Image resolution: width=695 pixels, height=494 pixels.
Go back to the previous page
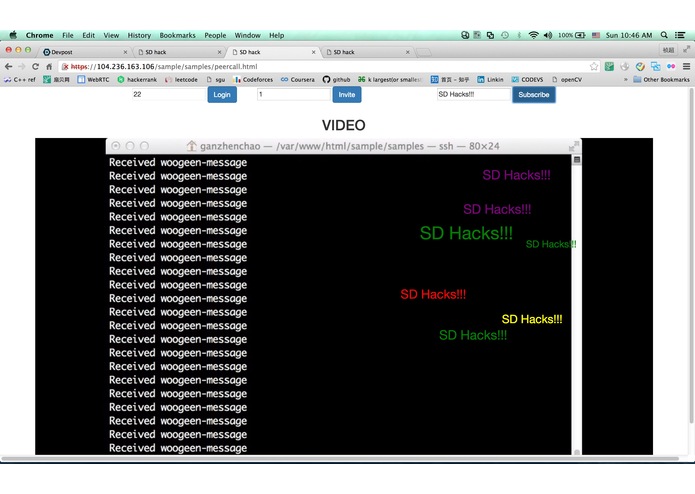(x=8, y=66)
